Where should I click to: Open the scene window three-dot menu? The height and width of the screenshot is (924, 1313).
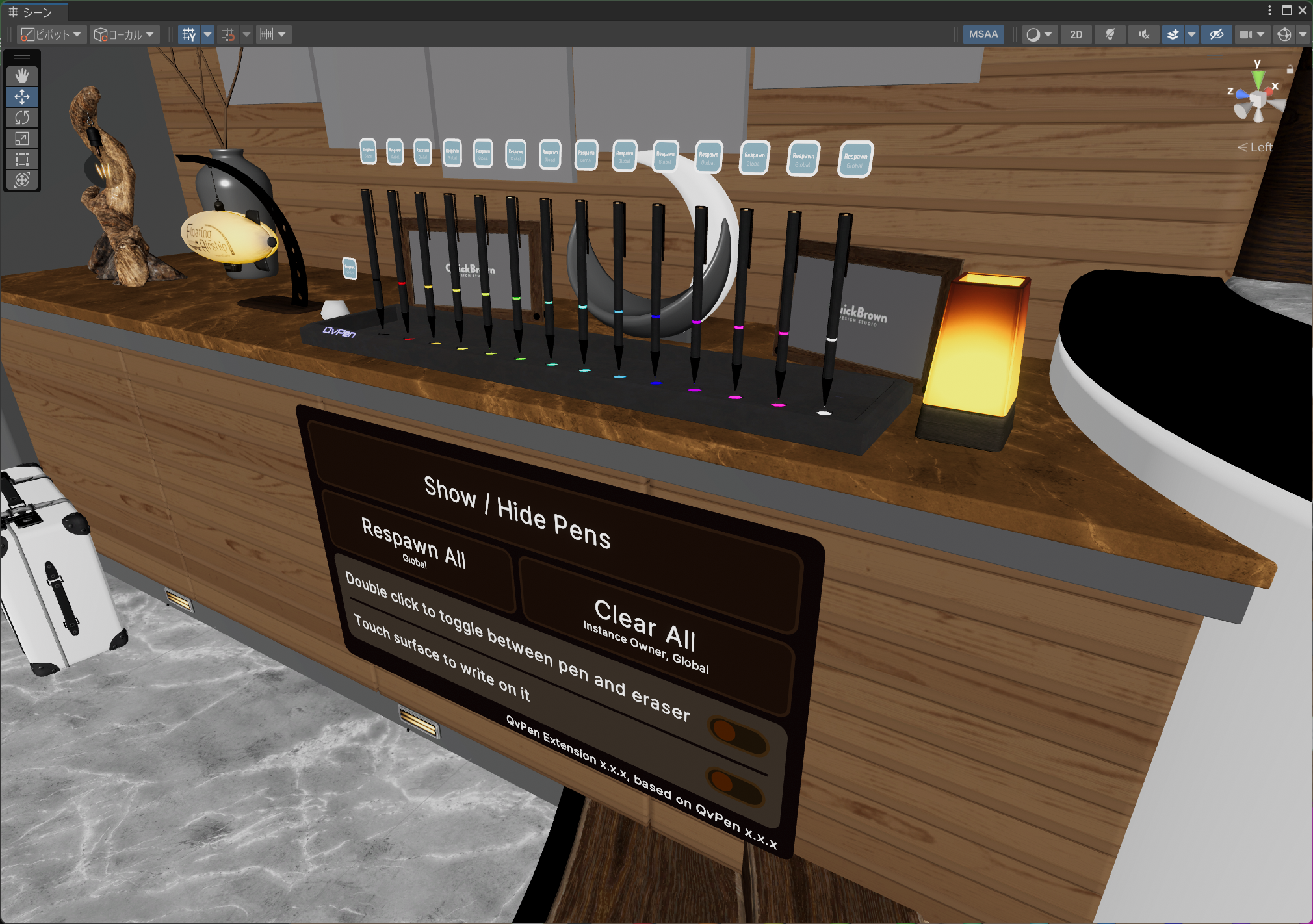1269,10
